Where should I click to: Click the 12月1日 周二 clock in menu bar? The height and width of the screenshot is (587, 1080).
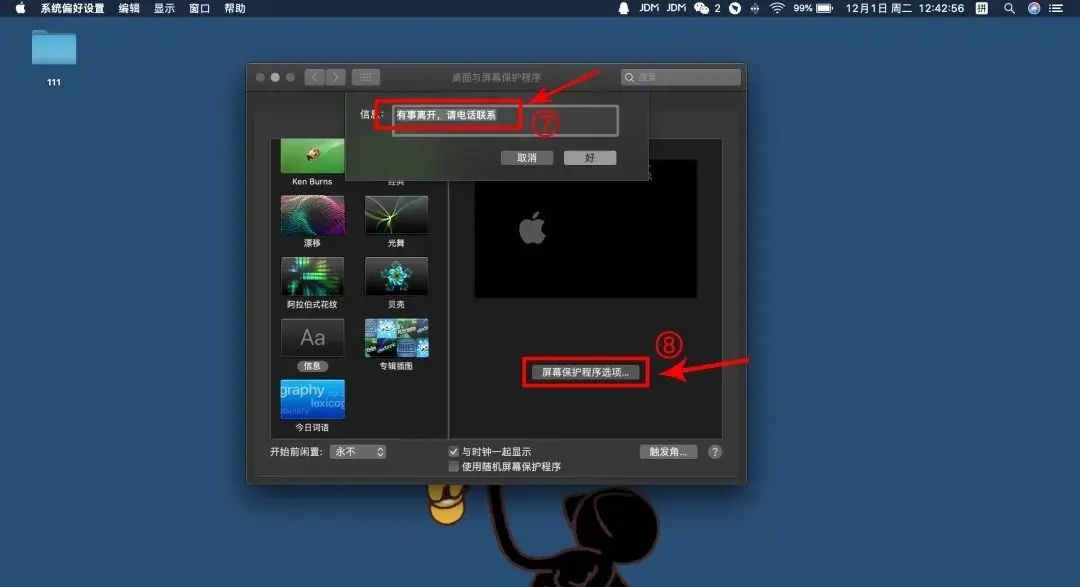[904, 8]
